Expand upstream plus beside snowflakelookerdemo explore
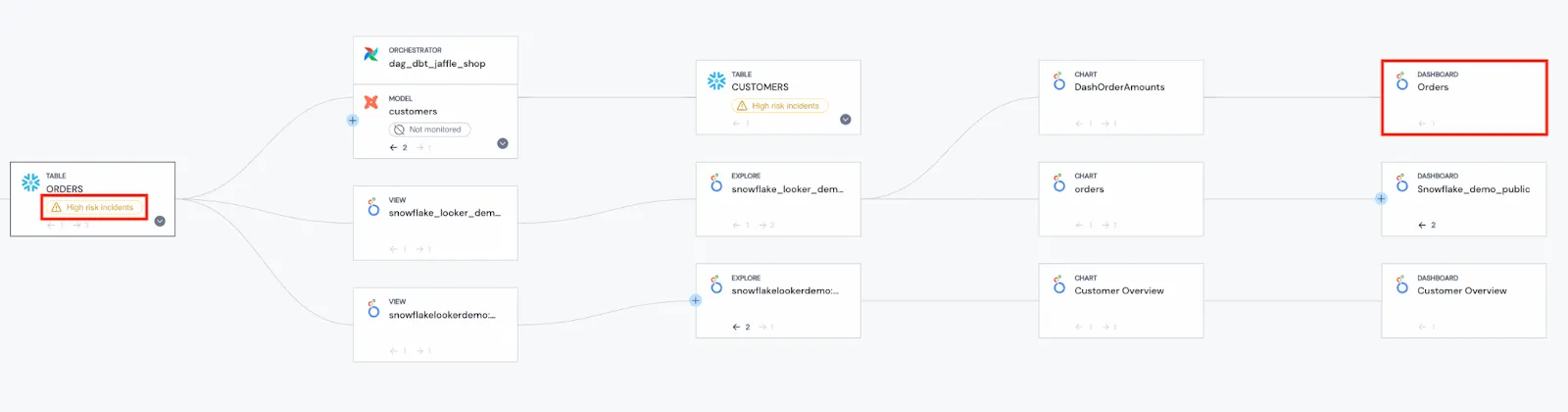The width and height of the screenshot is (1568, 412). click(696, 300)
